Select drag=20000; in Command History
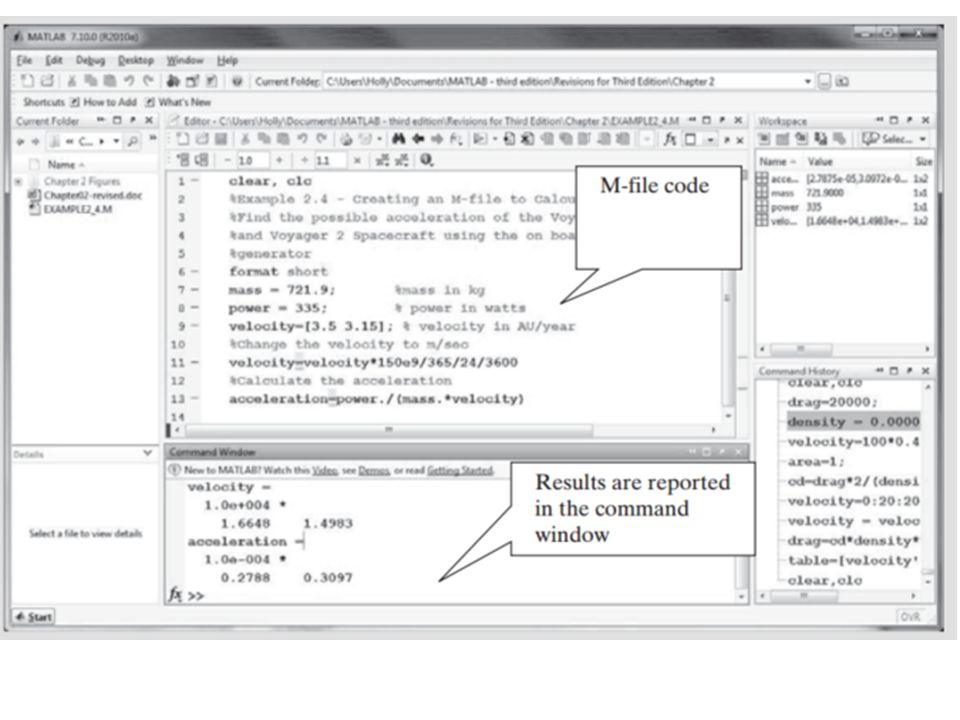 click(832, 402)
